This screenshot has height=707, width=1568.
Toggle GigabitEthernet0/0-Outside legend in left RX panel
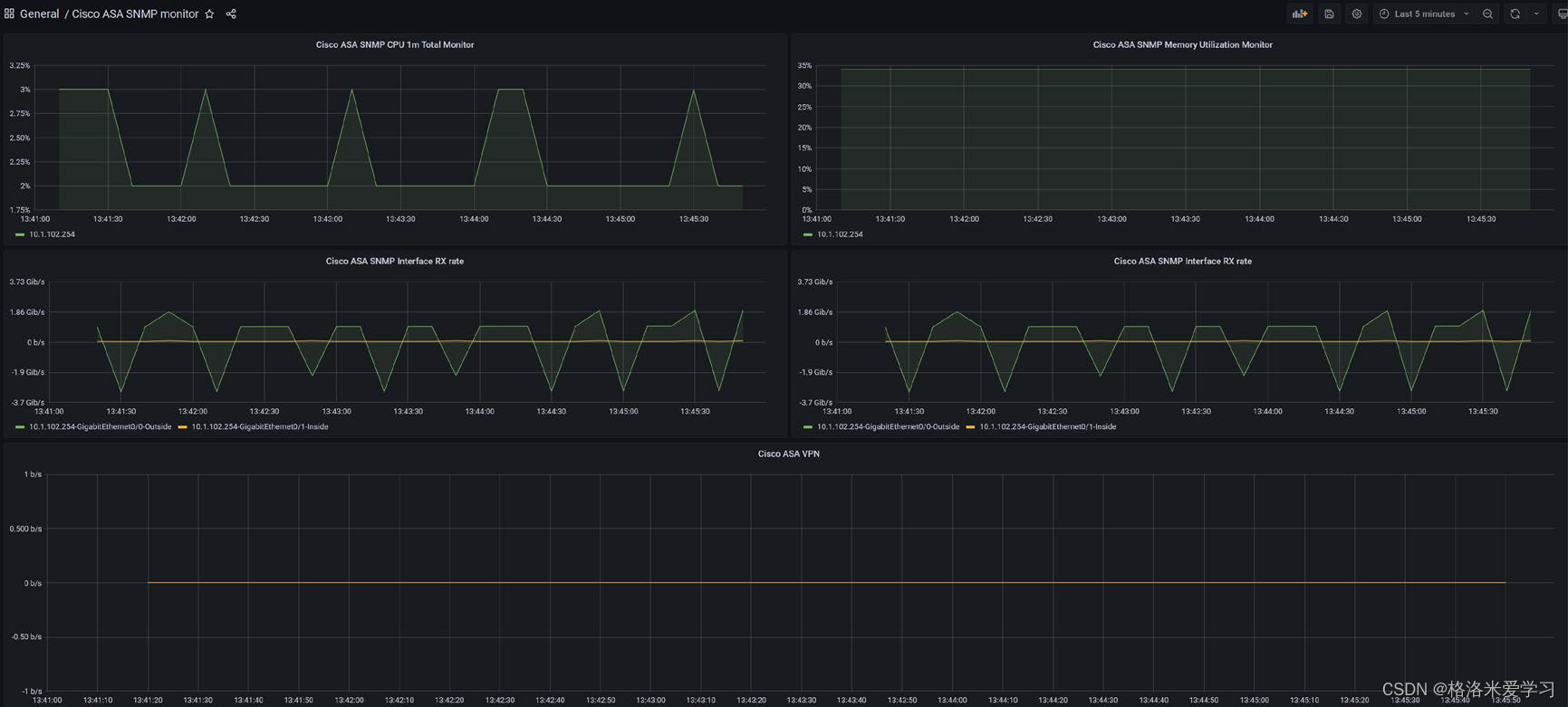click(100, 426)
